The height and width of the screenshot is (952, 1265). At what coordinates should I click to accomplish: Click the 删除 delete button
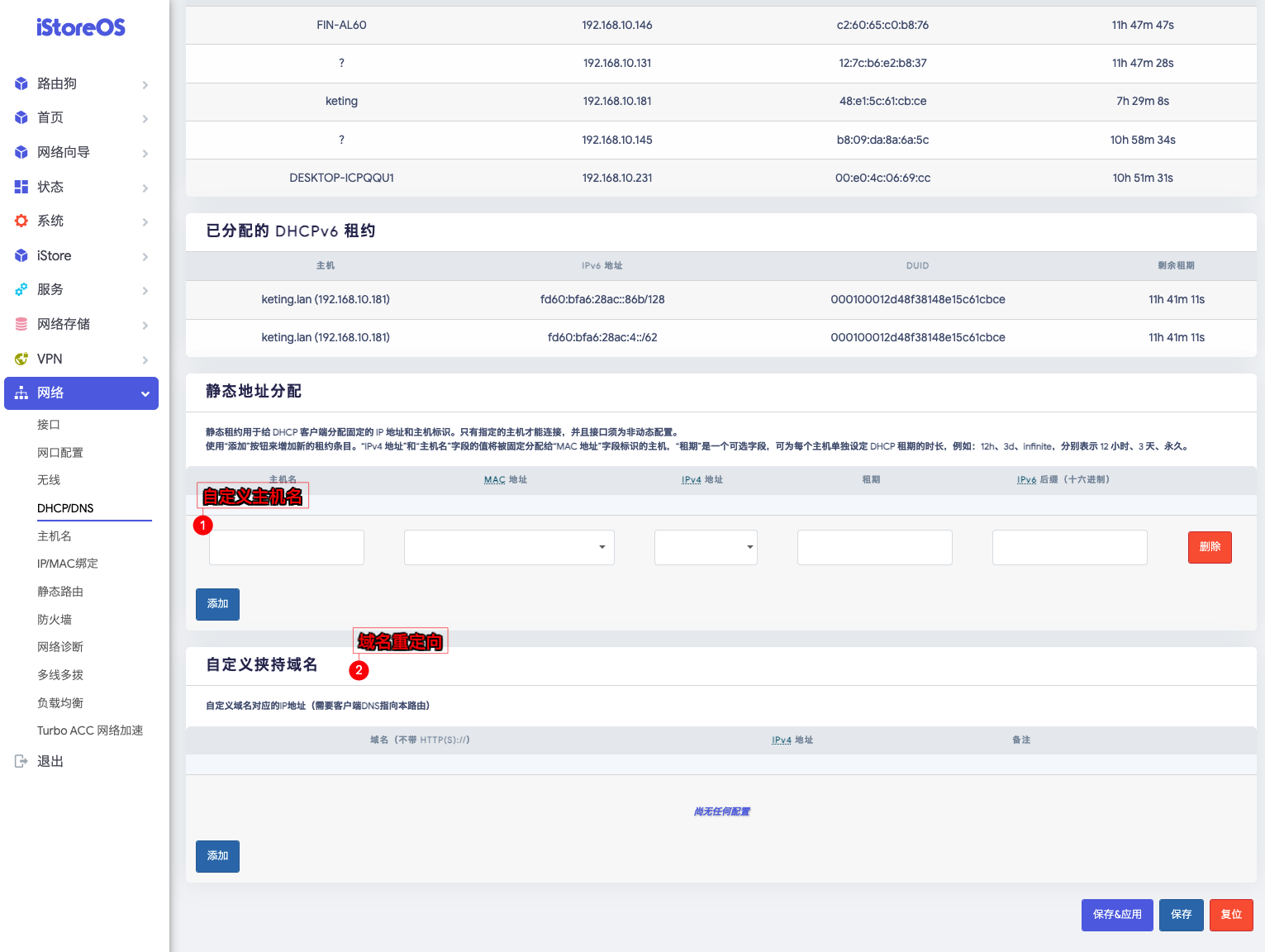tap(1210, 547)
